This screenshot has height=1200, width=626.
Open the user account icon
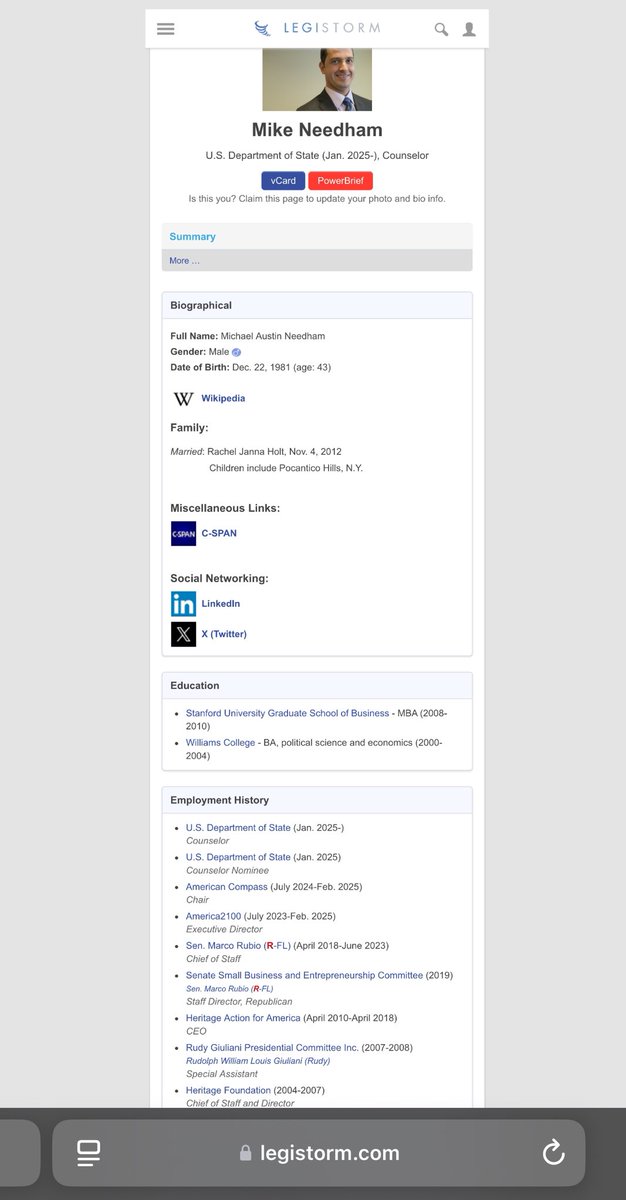pyautogui.click(x=469, y=29)
